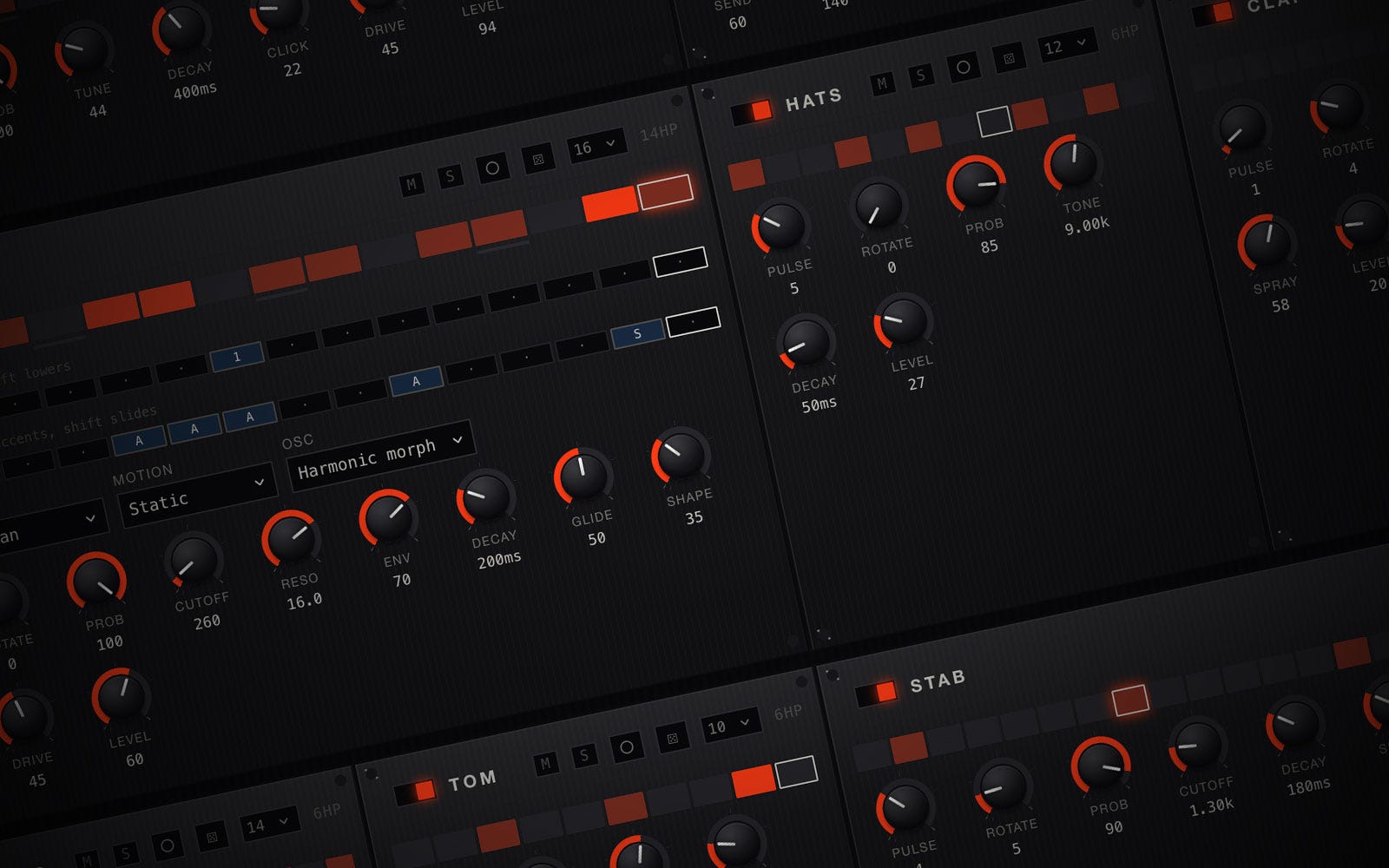The image size is (1389, 868).
Task: Solo the 14HP module using S
Action: coord(450,176)
